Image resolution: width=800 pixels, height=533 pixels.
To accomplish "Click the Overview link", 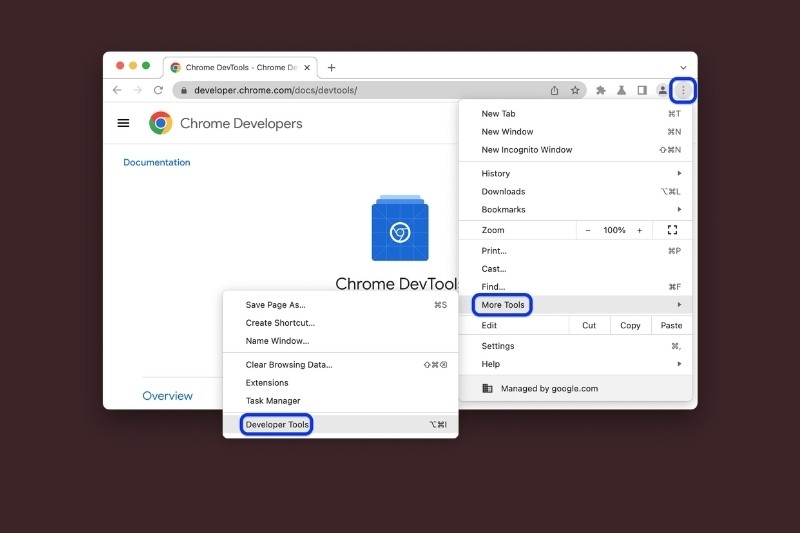I will point(167,396).
